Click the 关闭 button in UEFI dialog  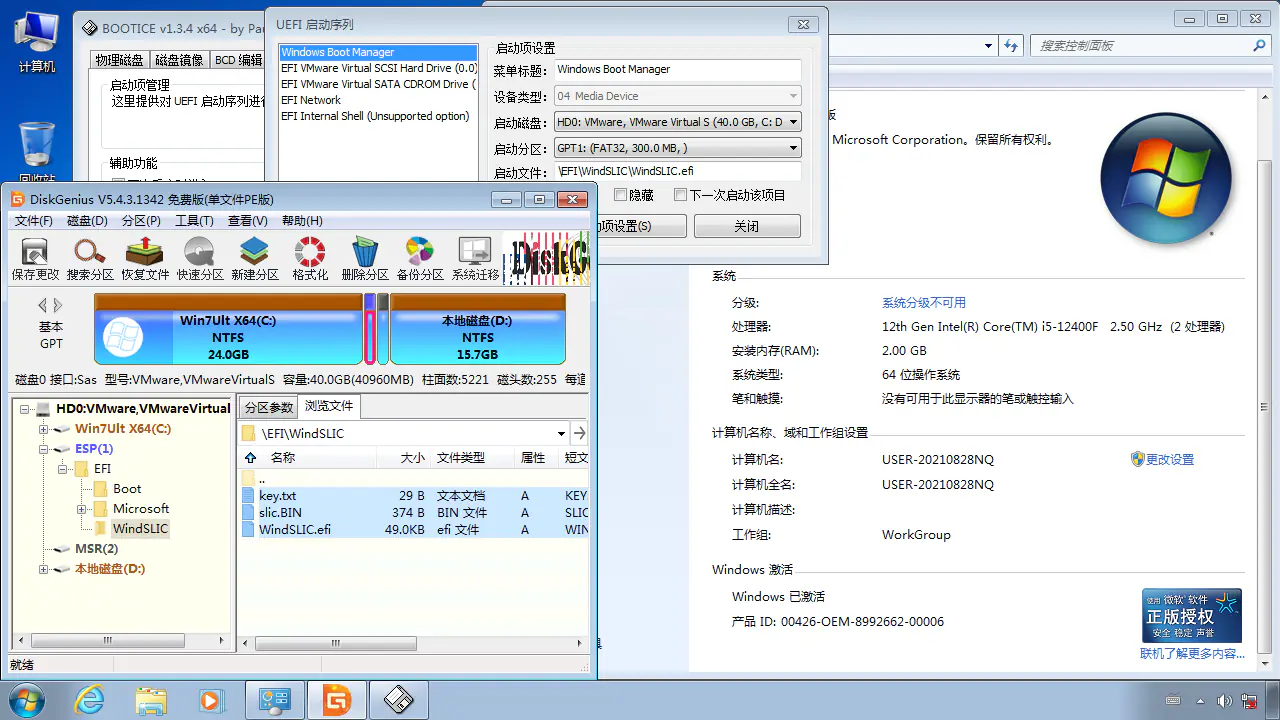tap(747, 227)
